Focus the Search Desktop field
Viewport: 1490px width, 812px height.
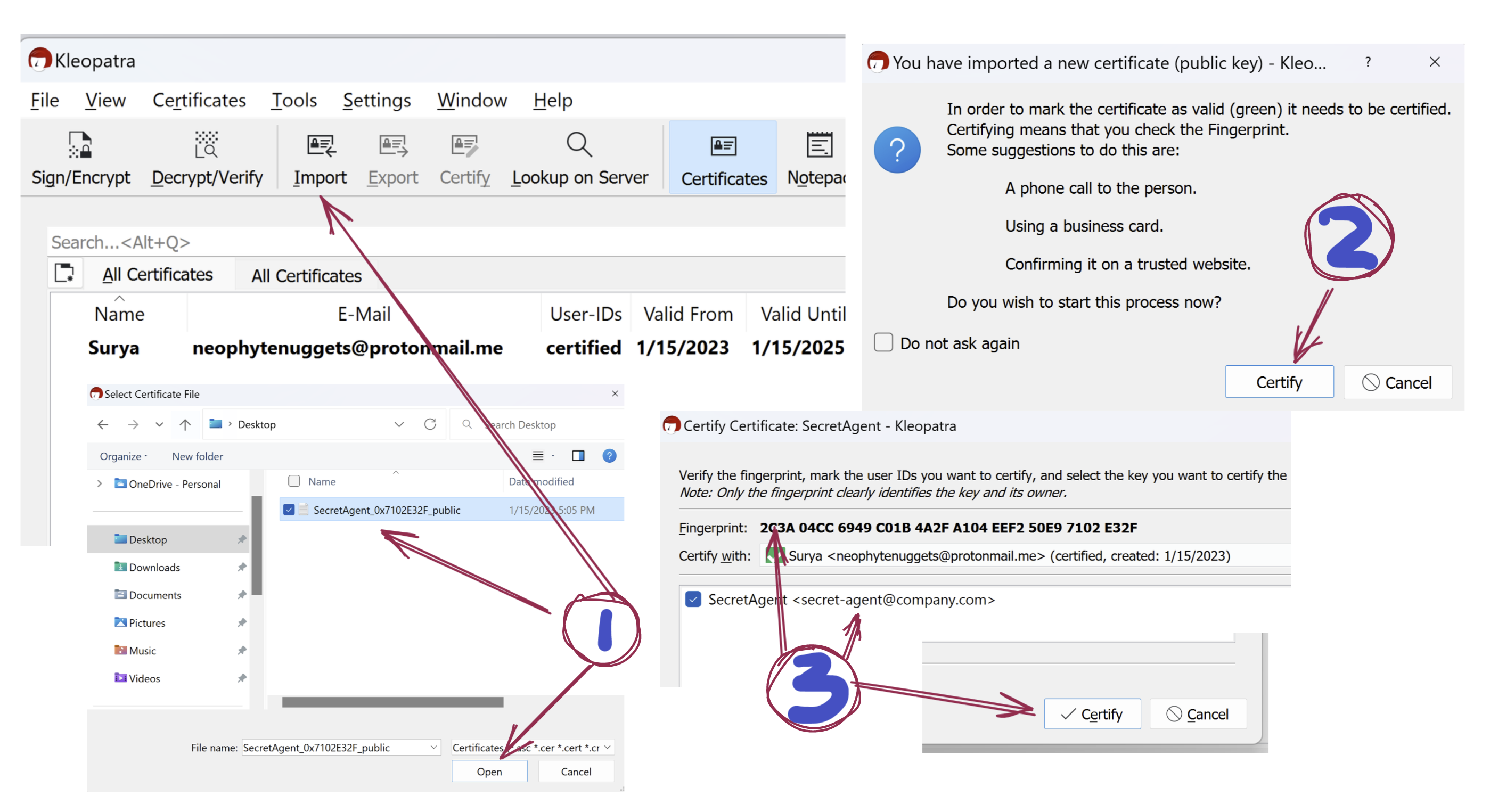[537, 424]
